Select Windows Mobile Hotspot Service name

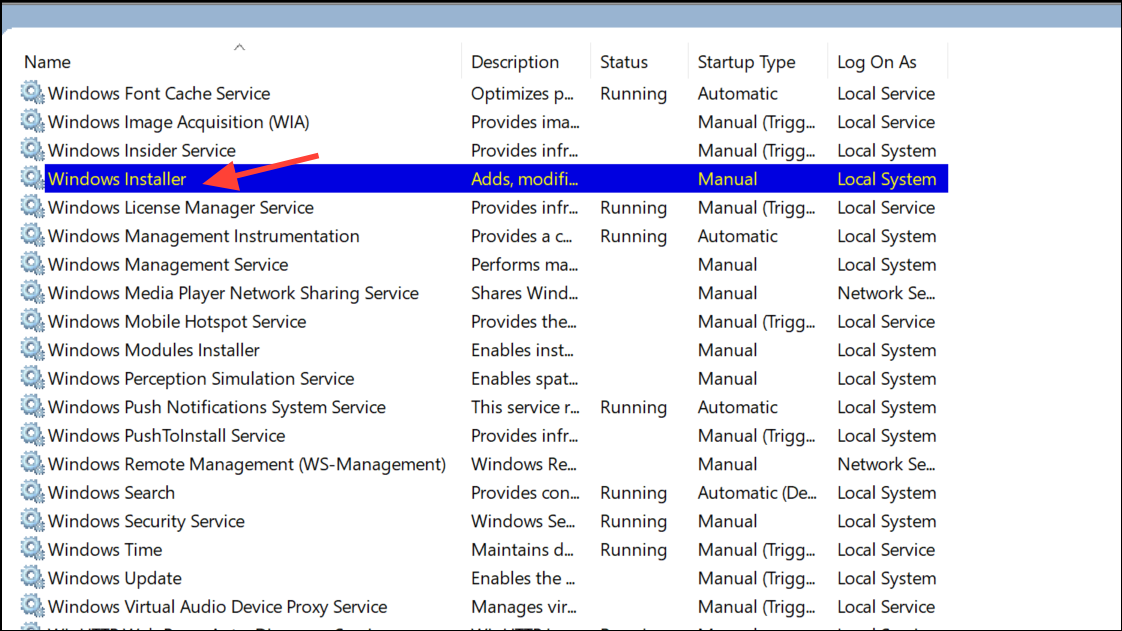tap(177, 322)
